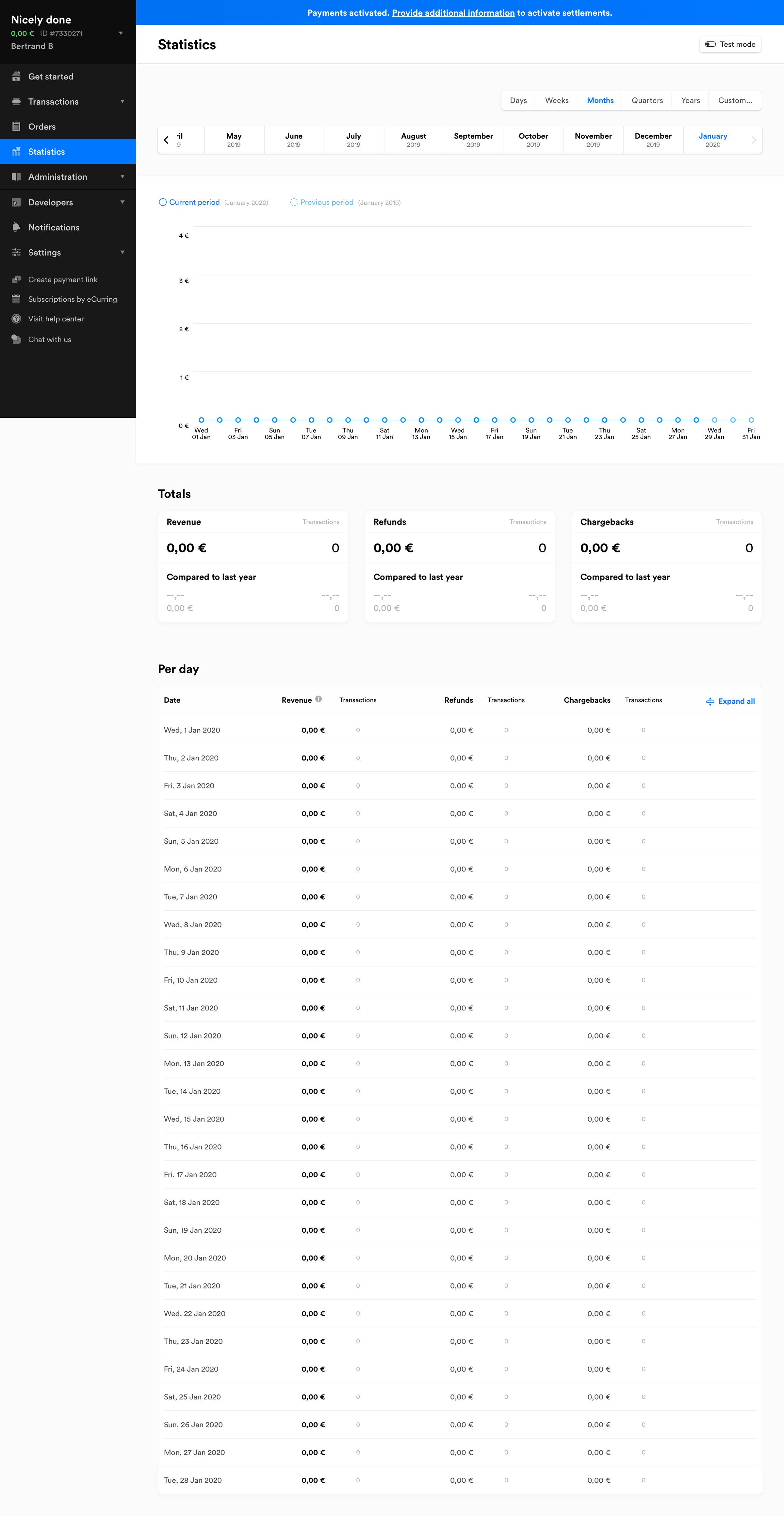Select September 2019 in month selector
The height and width of the screenshot is (1516, 784).
[473, 140]
